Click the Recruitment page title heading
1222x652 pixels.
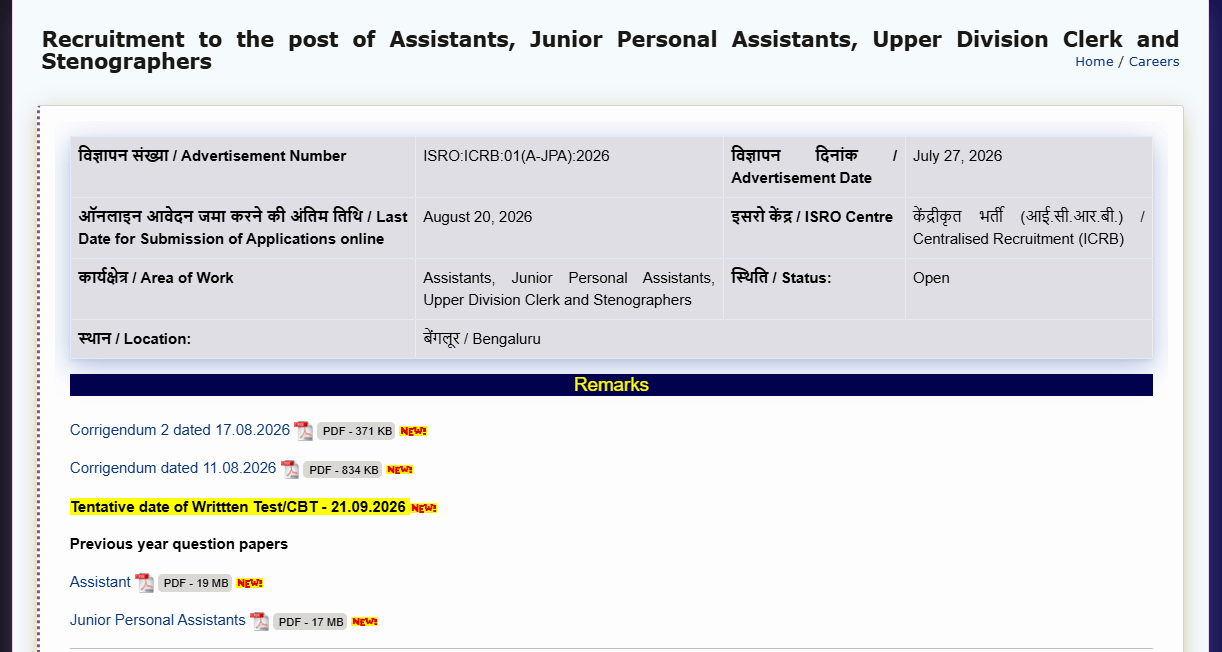[610, 50]
